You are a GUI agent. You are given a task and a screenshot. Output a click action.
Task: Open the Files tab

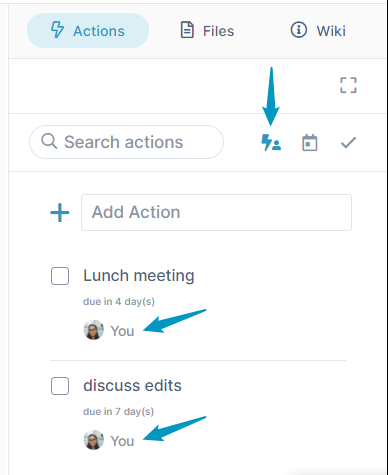[x=207, y=30]
